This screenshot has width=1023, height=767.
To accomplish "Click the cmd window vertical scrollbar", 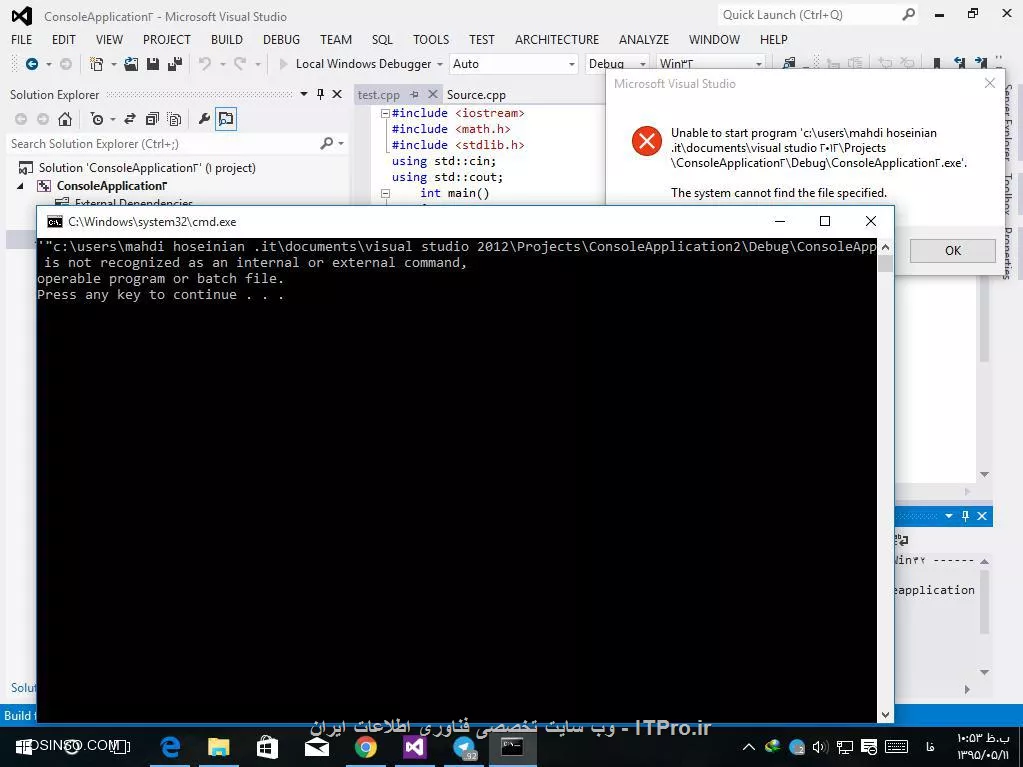I will point(885,480).
